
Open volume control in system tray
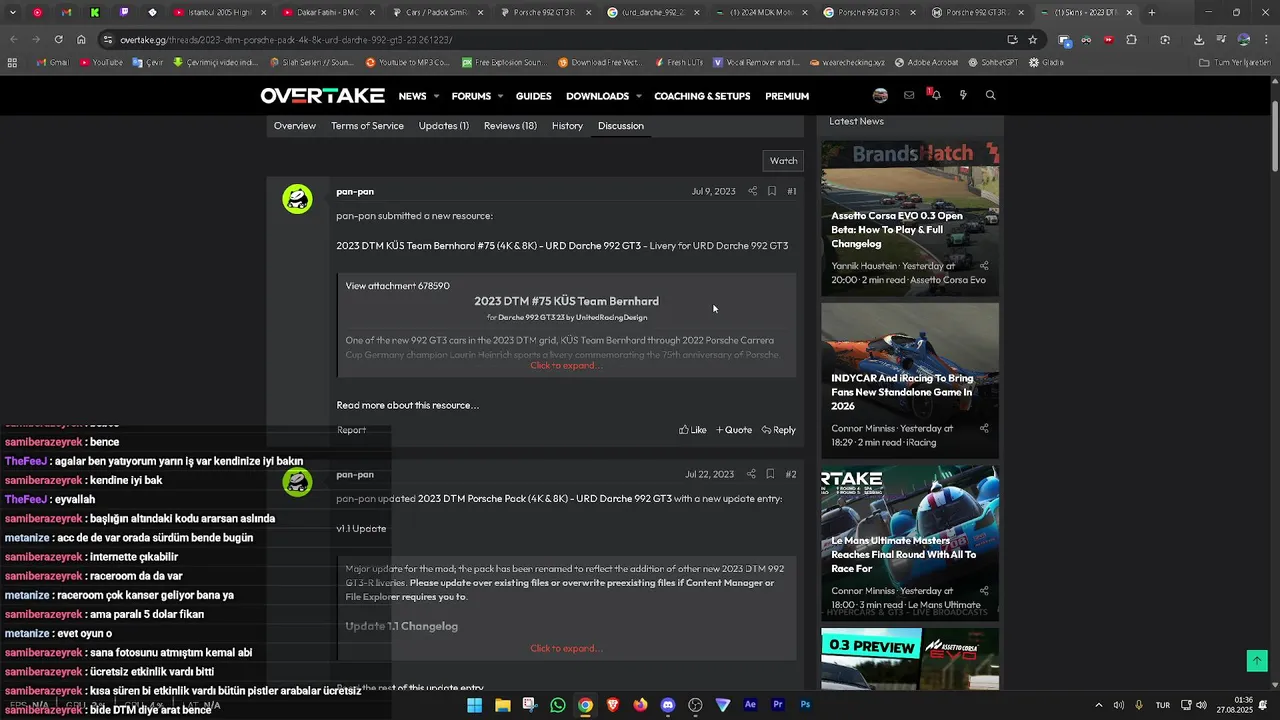[1118, 705]
